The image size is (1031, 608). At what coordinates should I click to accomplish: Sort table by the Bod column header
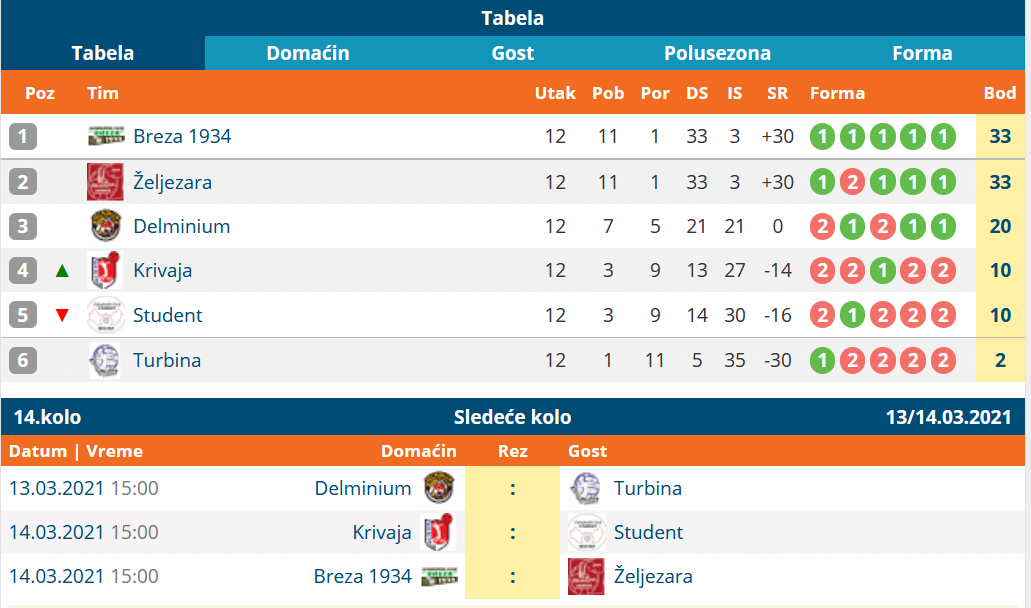click(x=1000, y=93)
